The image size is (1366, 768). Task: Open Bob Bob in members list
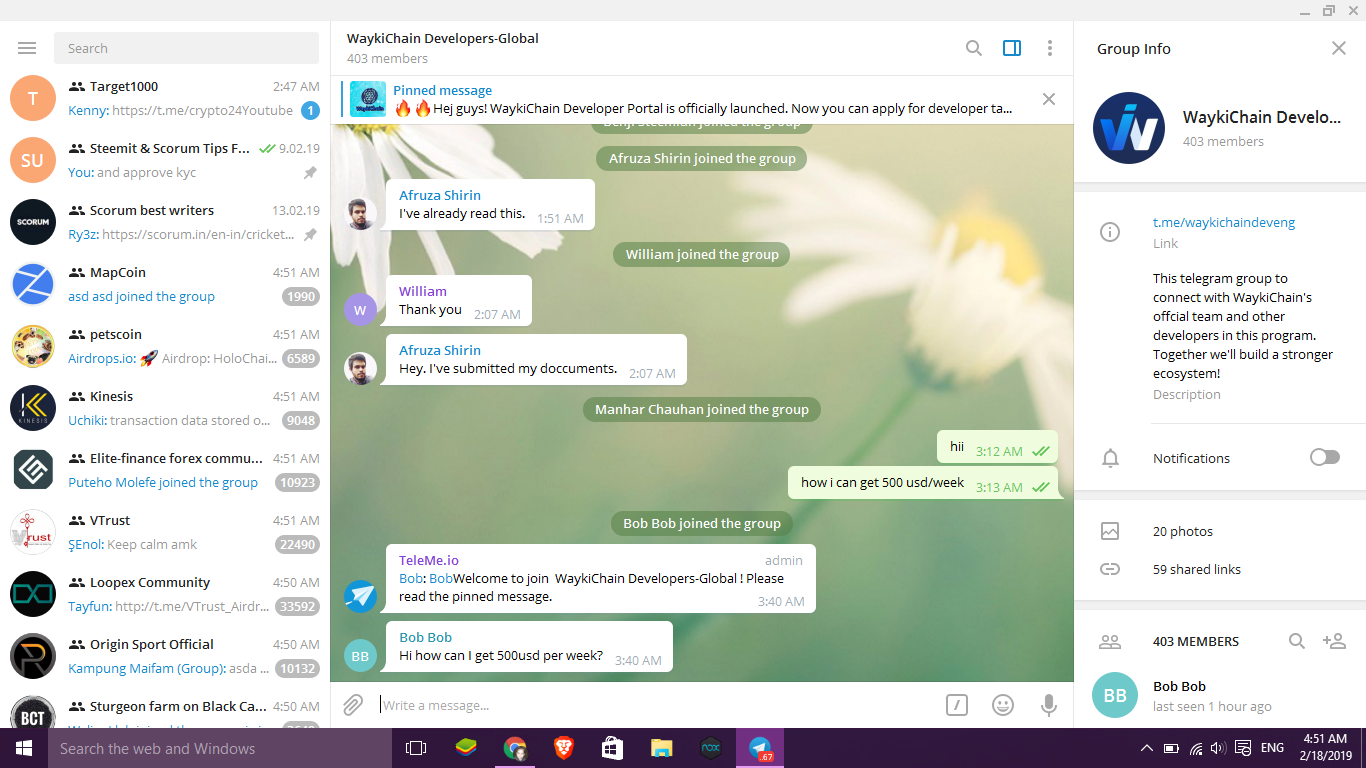click(x=1220, y=695)
